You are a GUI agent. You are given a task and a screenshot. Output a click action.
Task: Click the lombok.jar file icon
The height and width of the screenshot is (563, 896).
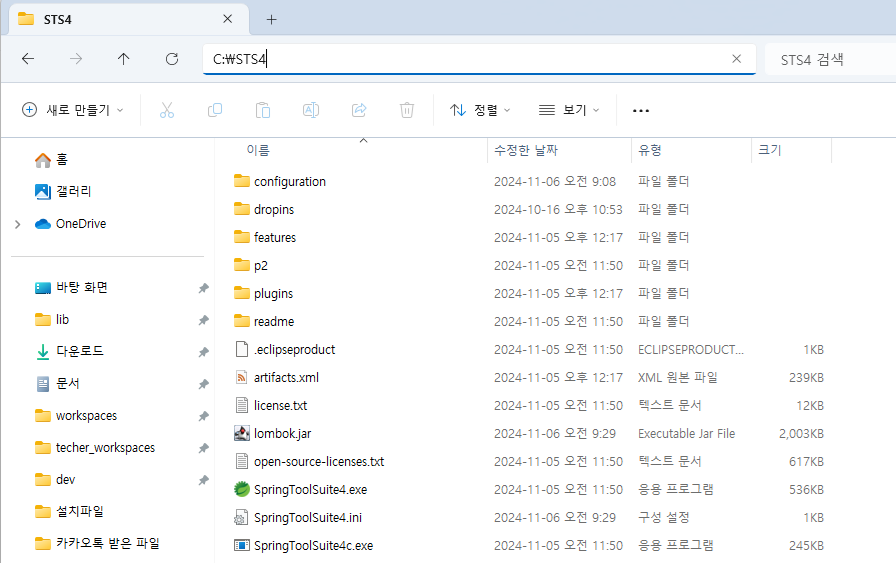coord(242,433)
